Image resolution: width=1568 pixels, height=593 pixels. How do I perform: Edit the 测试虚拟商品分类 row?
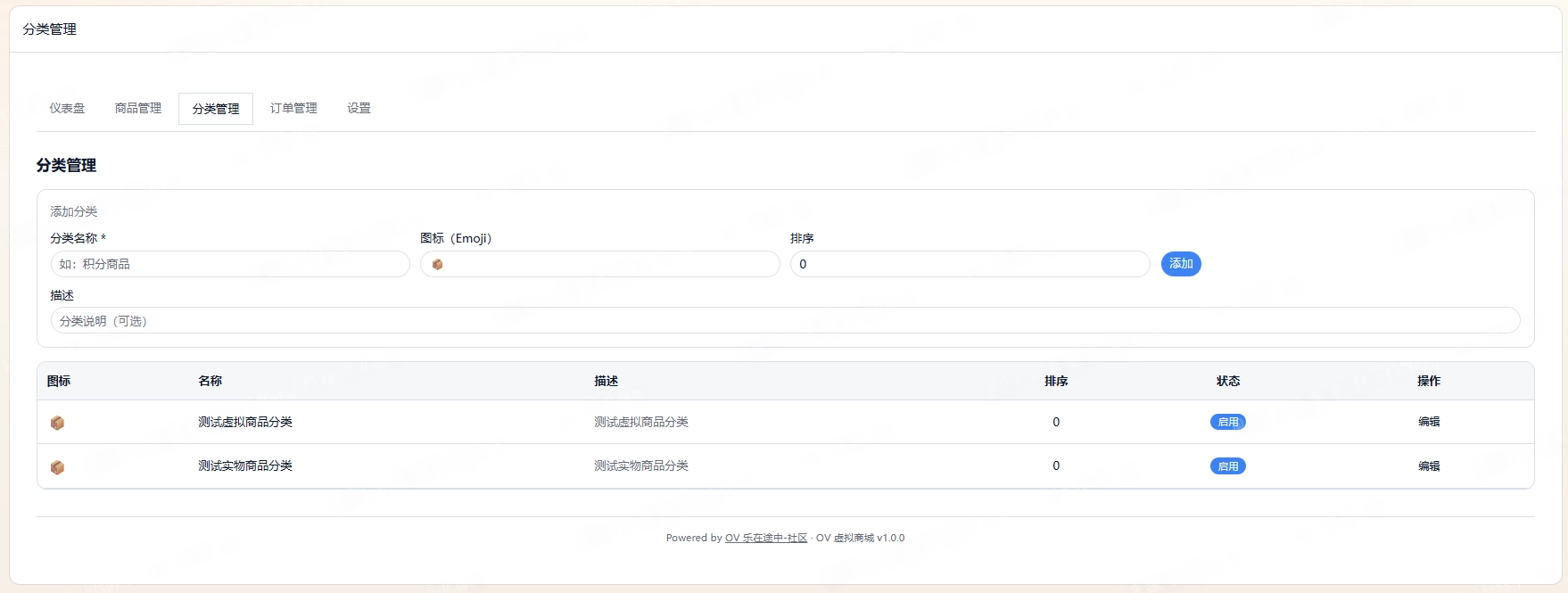coord(1429,422)
